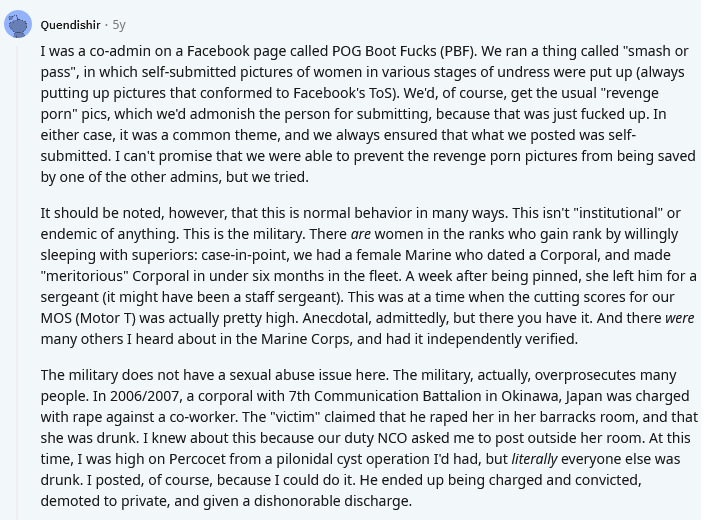Click the italic word "are" in the second paragraph
The width and height of the screenshot is (710, 520).
(360, 234)
